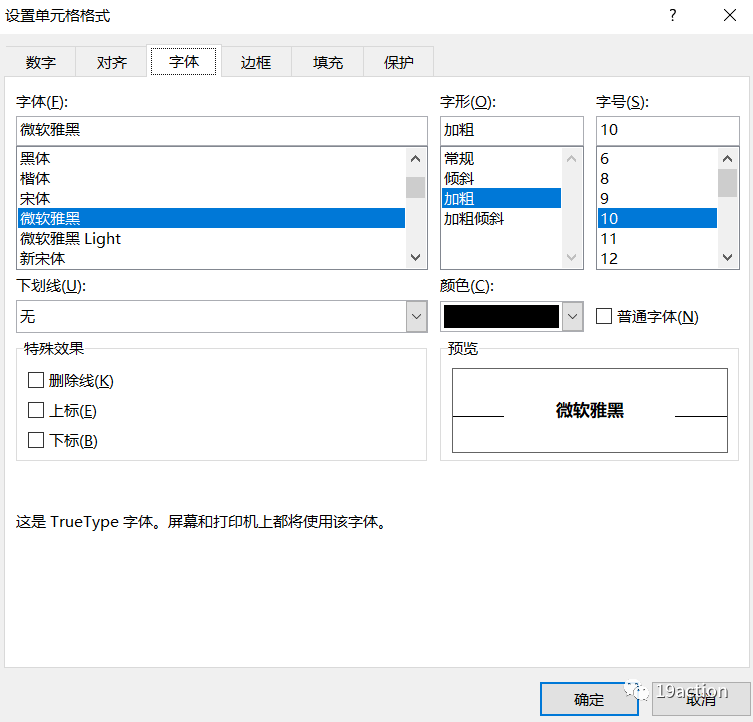Click size list up arrow

pos(728,159)
